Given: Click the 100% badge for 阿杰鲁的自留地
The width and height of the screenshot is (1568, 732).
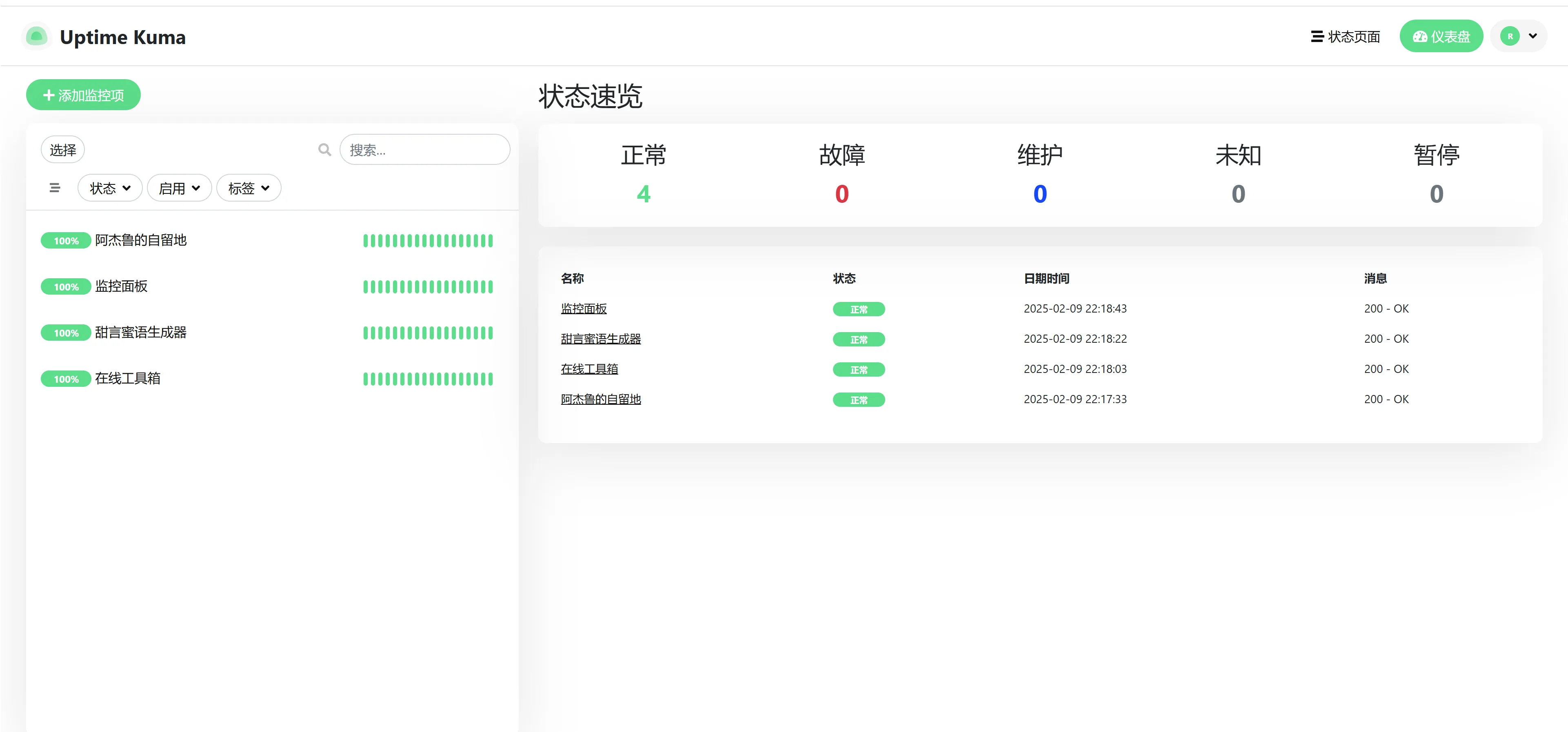Looking at the screenshot, I should tap(66, 241).
